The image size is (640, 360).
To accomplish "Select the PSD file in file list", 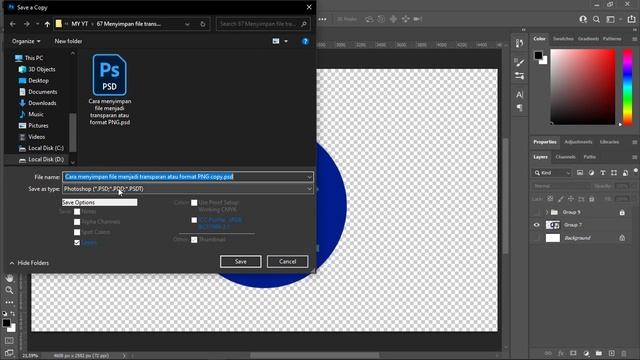I will (x=110, y=90).
